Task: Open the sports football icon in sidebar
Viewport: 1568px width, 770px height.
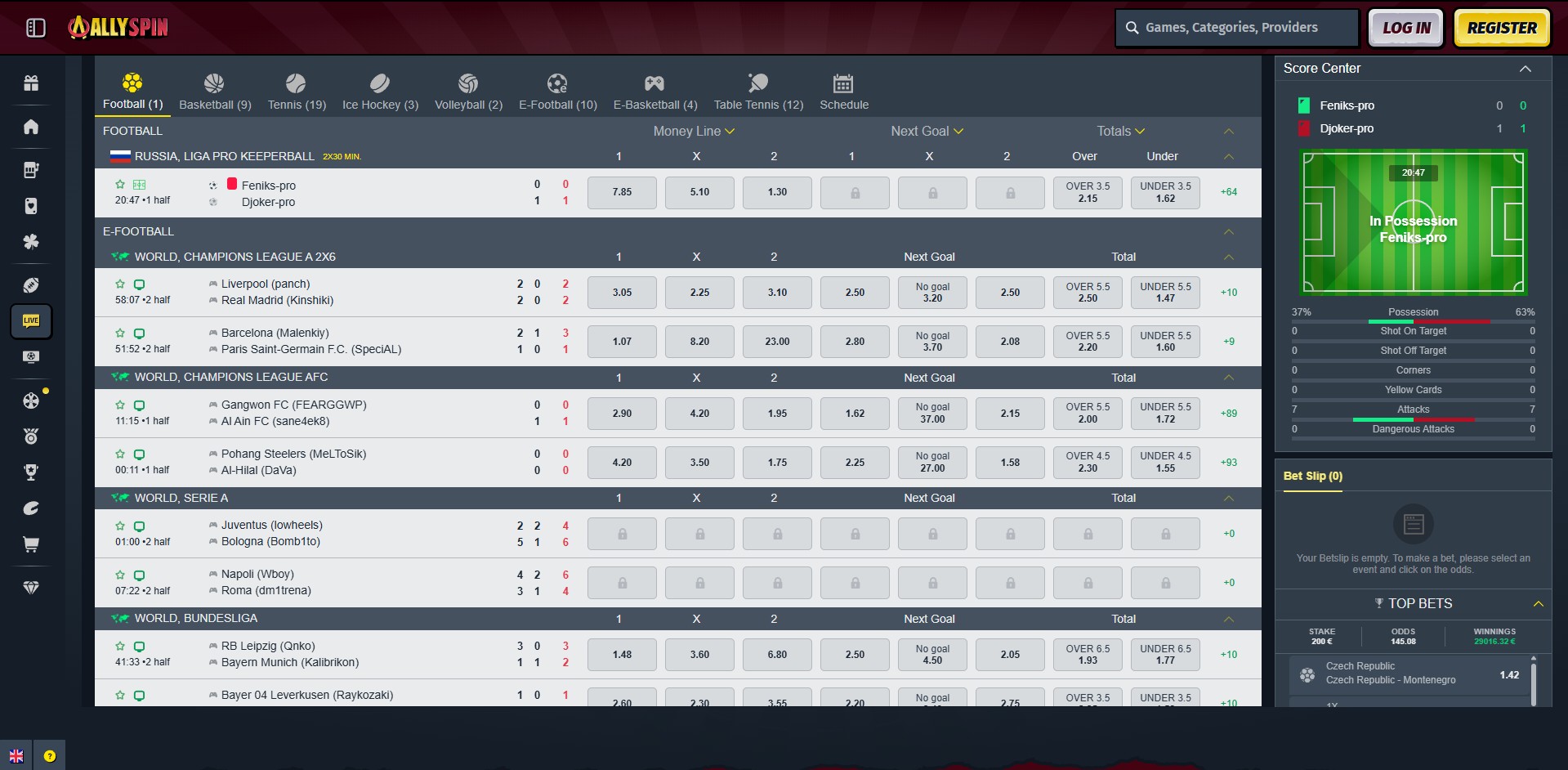Action: 31,285
